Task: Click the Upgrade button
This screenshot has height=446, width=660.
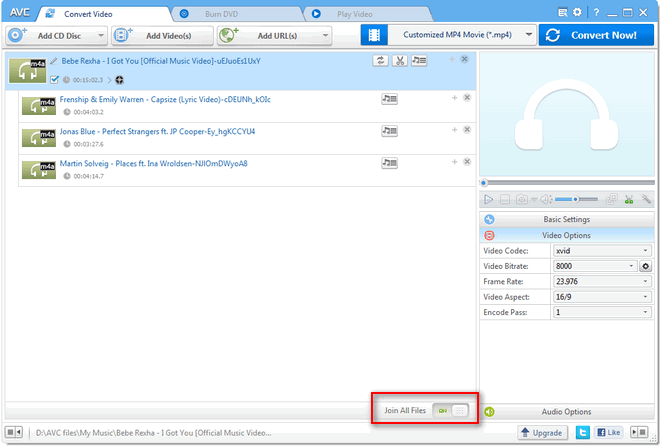Action: click(542, 433)
